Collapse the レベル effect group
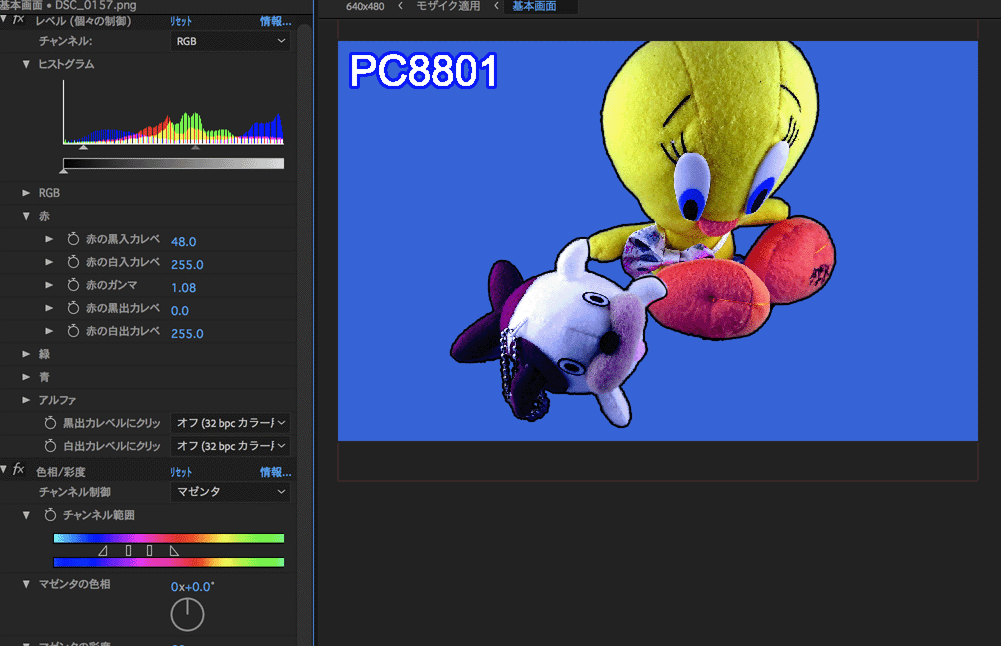 pyautogui.click(x=4, y=20)
